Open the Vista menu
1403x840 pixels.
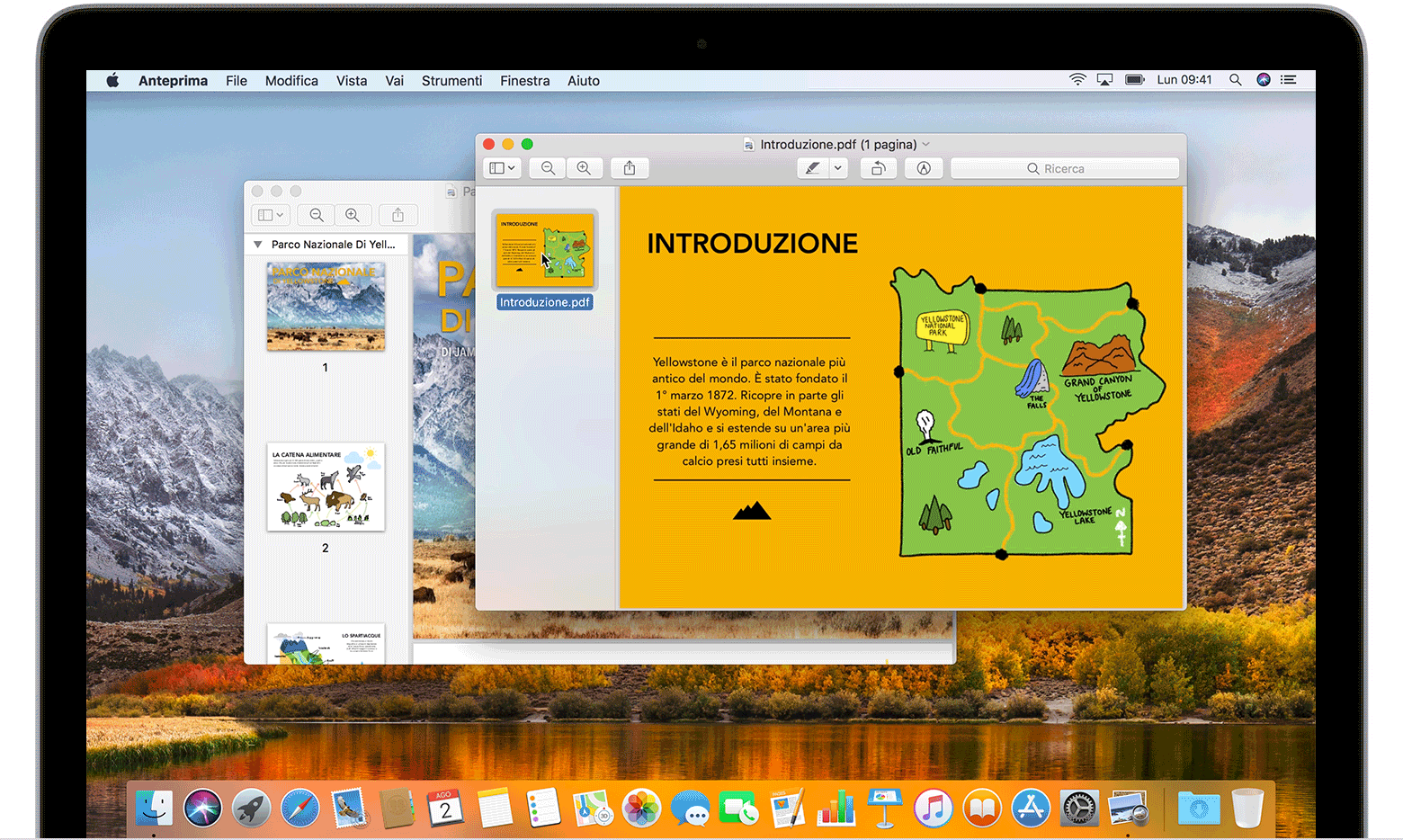click(352, 81)
